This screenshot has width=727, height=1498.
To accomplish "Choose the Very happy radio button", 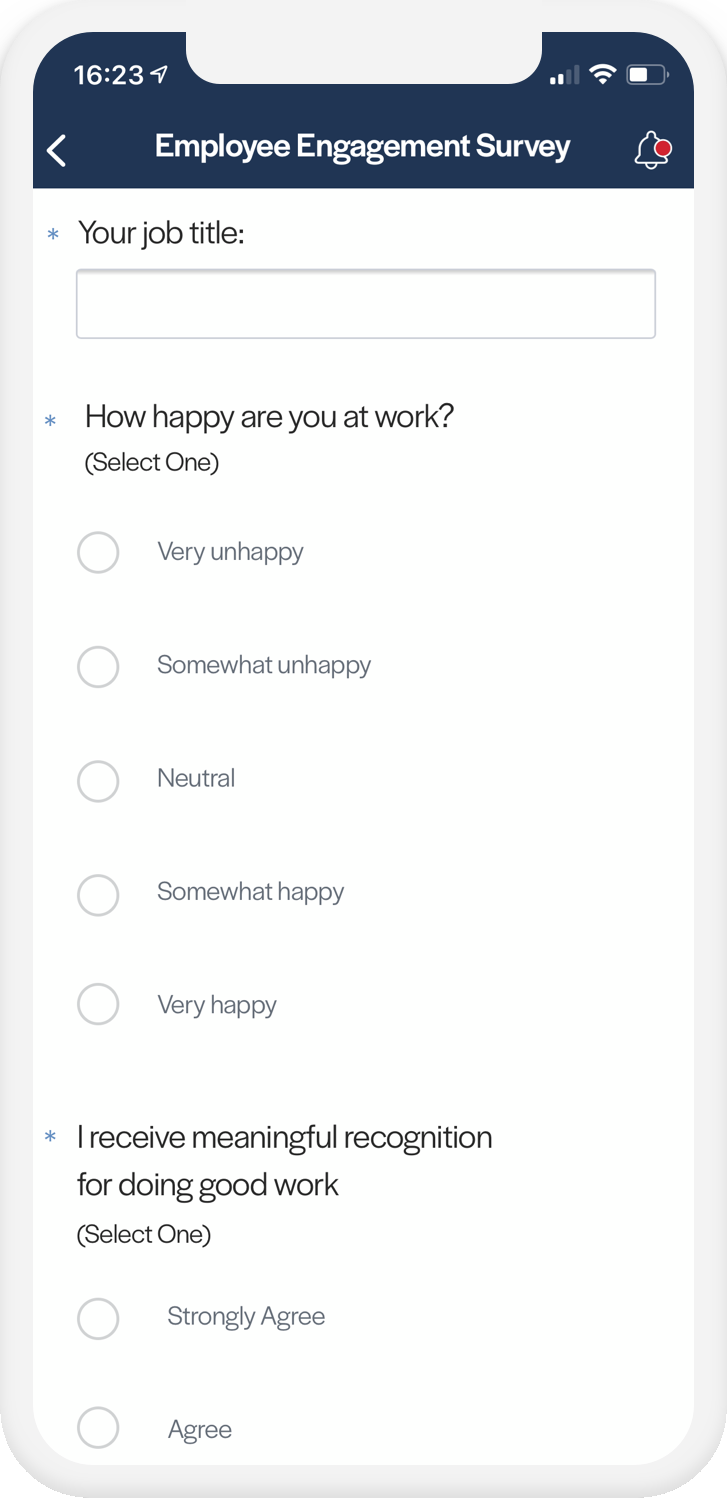I will [x=98, y=1004].
